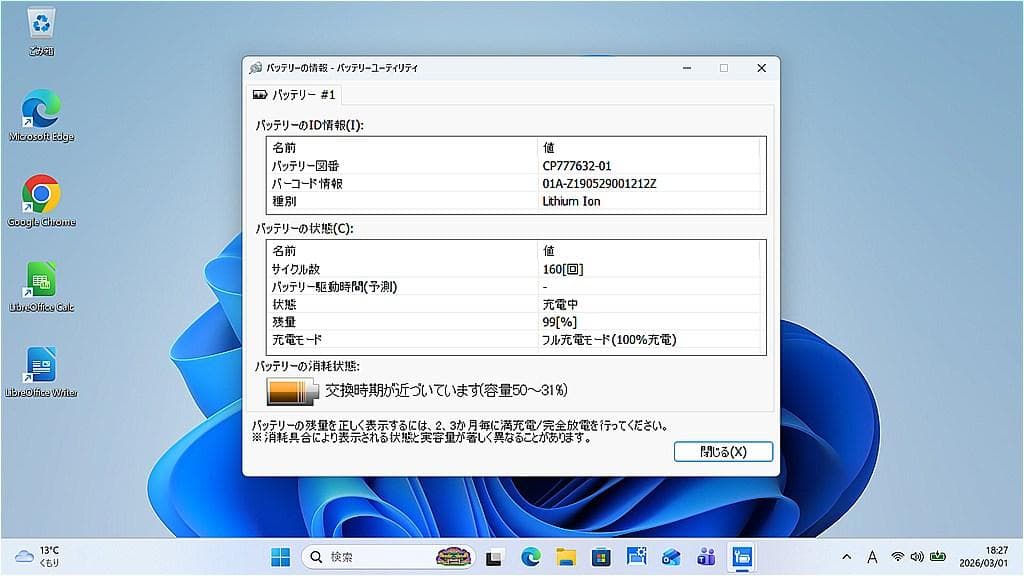Open the Google Chrome desktop shortcut
Image resolution: width=1024 pixels, height=576 pixels.
[41, 201]
